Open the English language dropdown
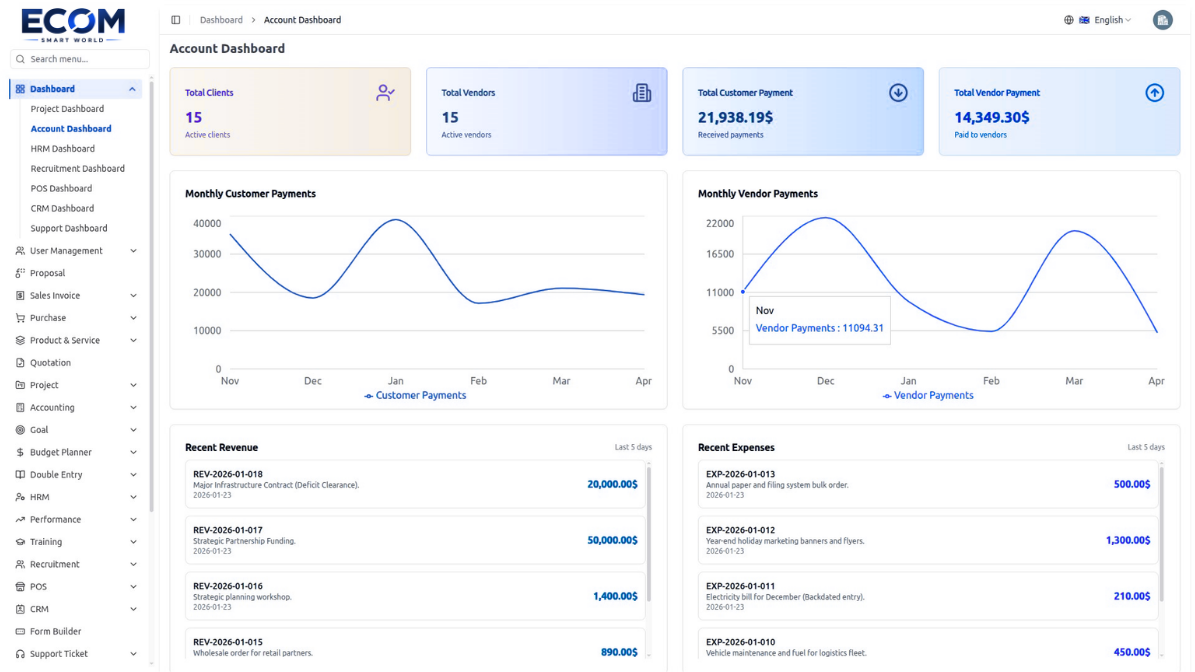This screenshot has height=672, width=1195. 1105,20
